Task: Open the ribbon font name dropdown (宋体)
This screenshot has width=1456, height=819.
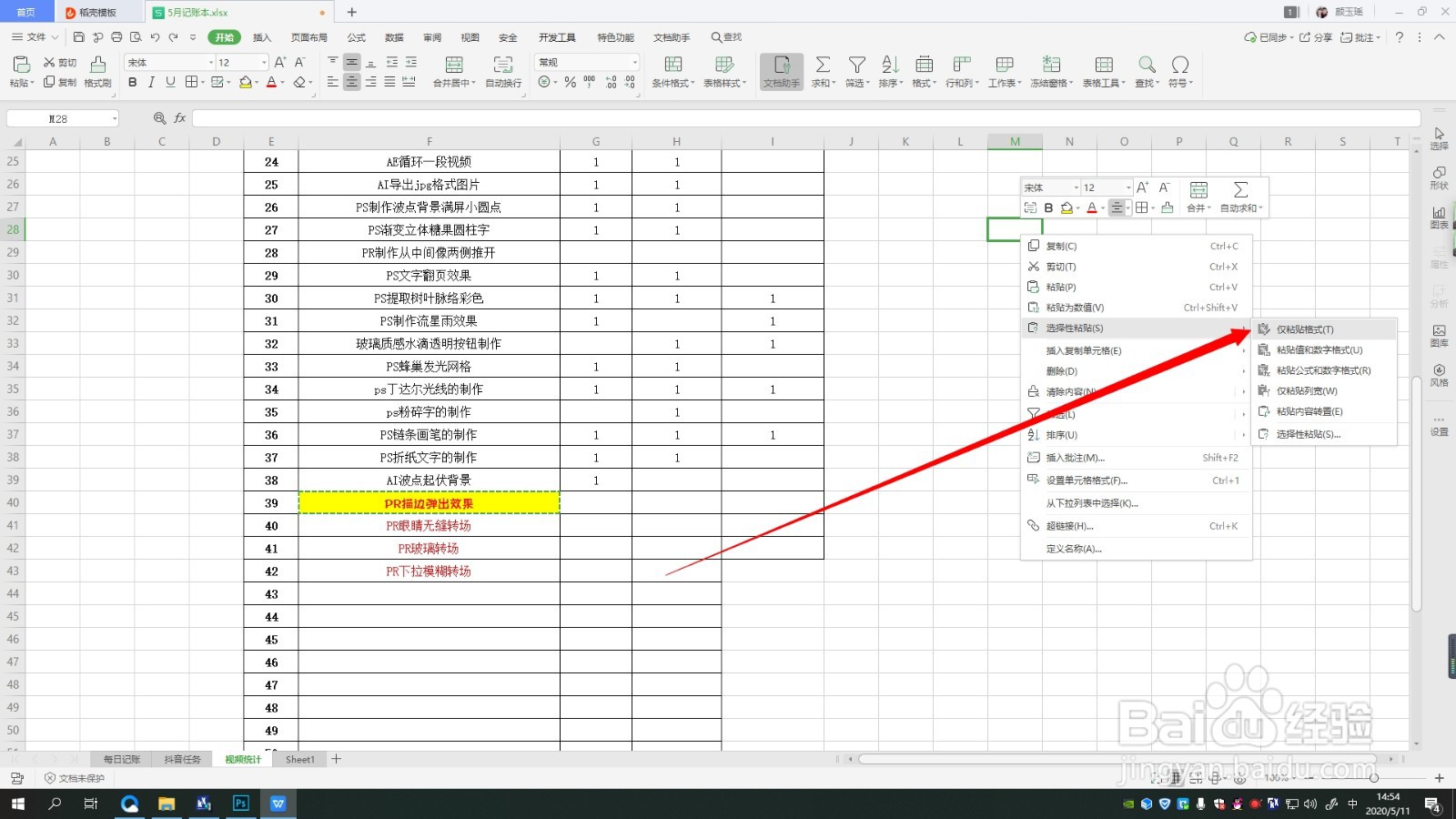Action: [x=210, y=63]
